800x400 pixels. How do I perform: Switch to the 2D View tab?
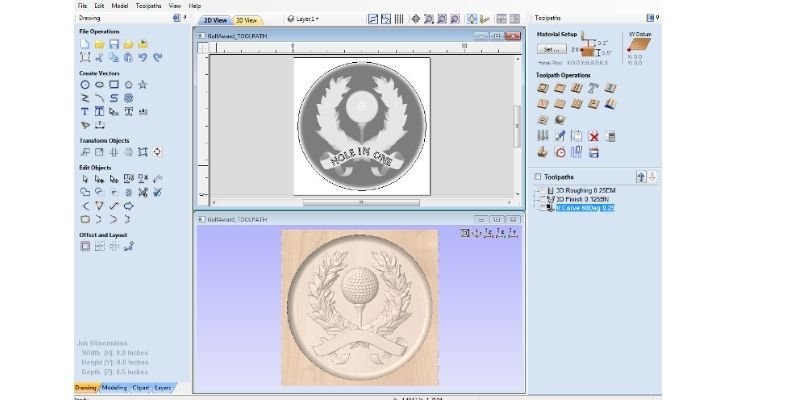215,20
